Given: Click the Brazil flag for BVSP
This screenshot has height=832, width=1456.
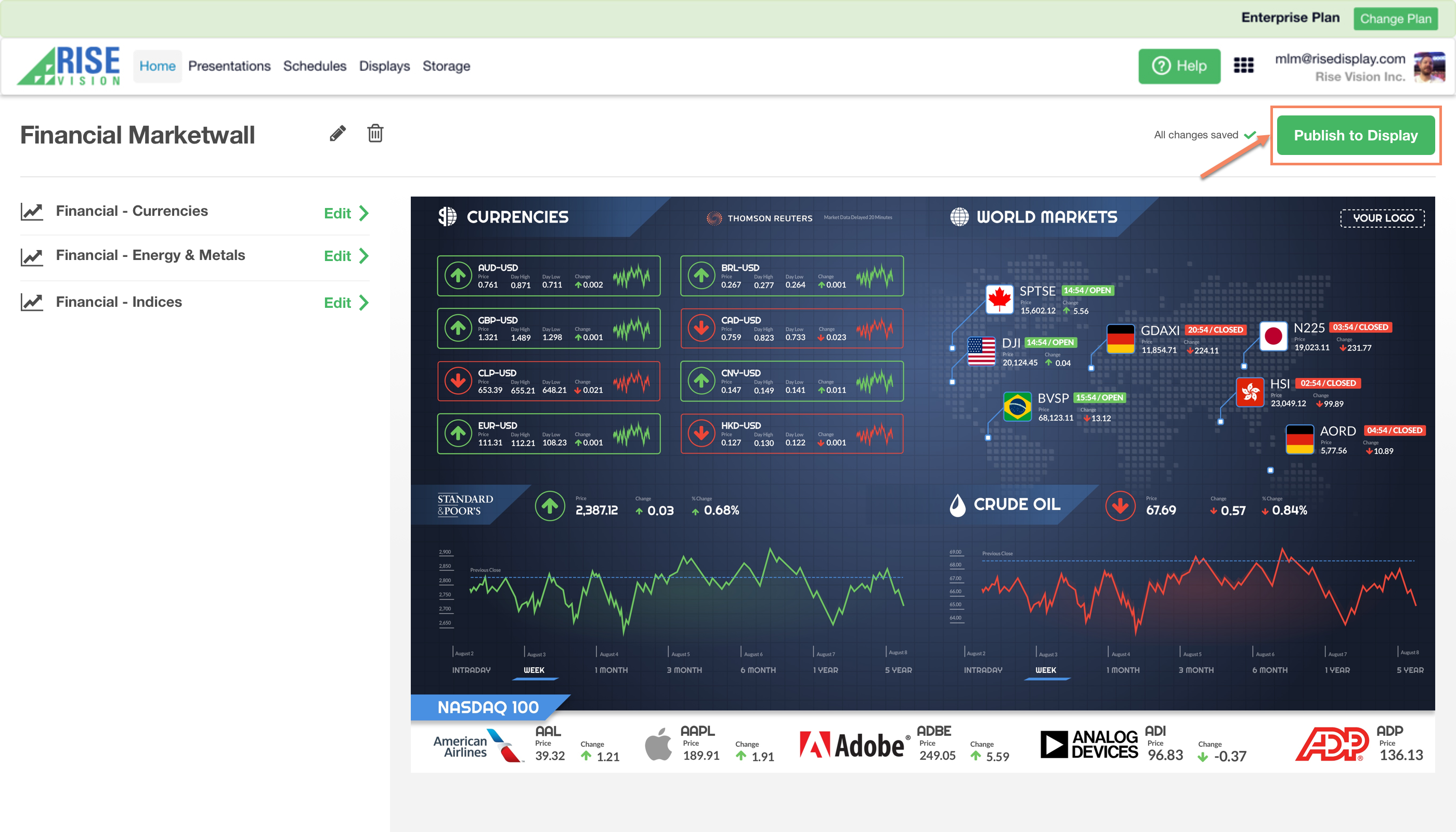Looking at the screenshot, I should pyautogui.click(x=1017, y=406).
